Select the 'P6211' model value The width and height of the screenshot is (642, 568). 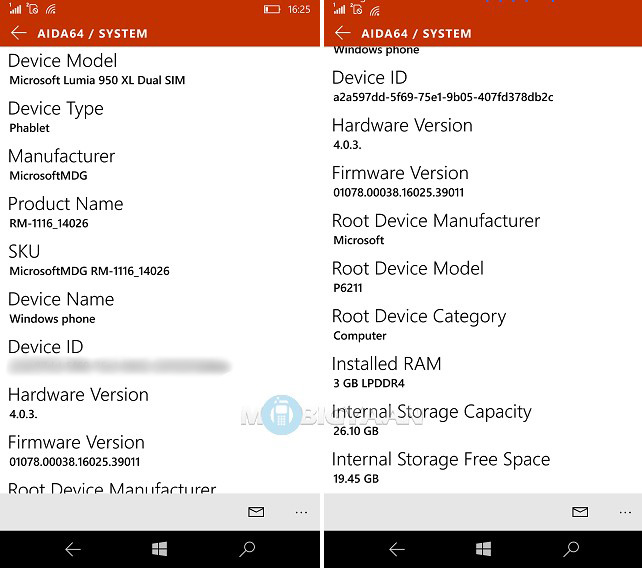[x=348, y=288]
